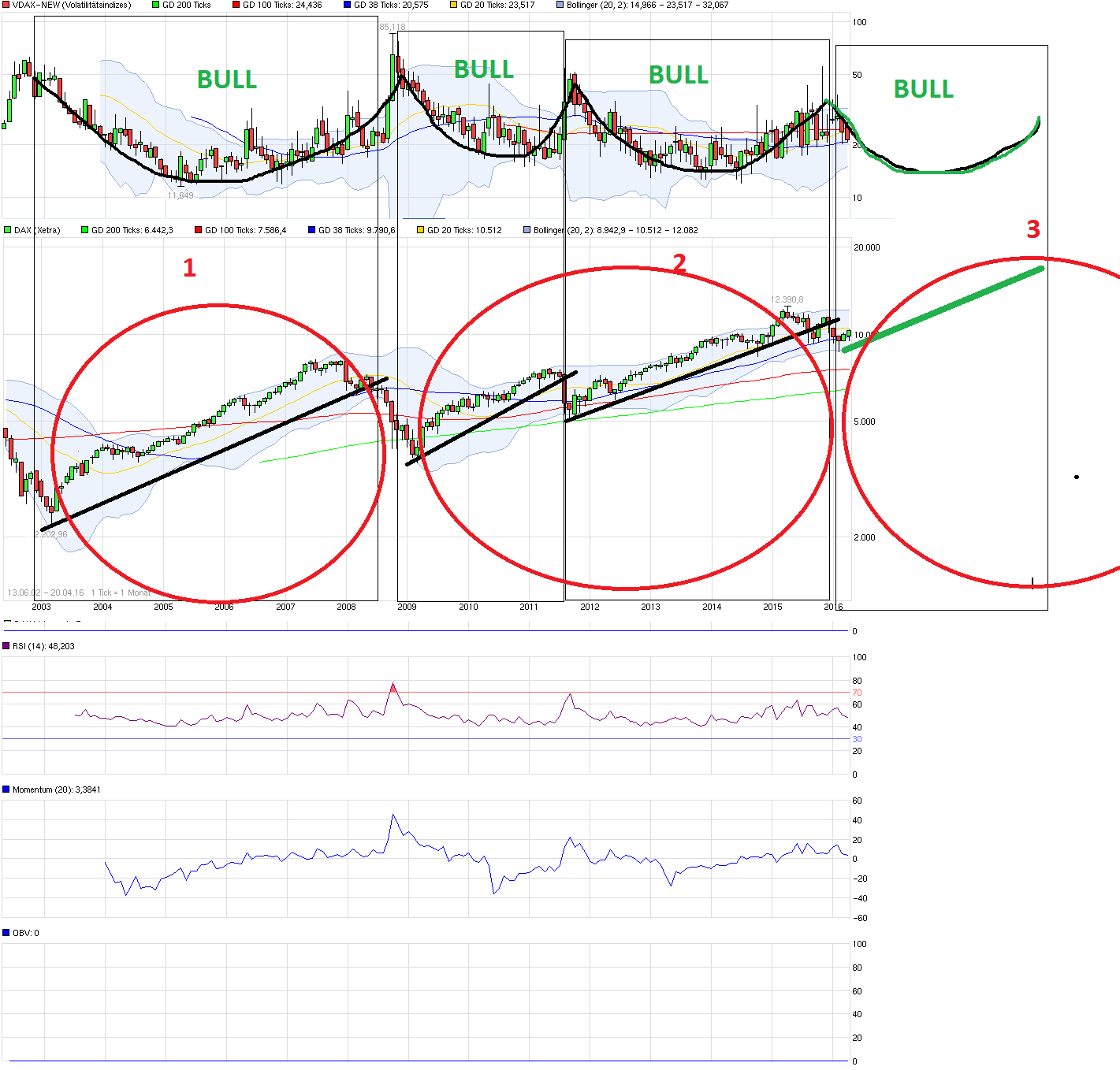Toggle visibility of the Bollinger bands on DAX chart
The height and width of the screenshot is (1070, 1120).
(526, 229)
